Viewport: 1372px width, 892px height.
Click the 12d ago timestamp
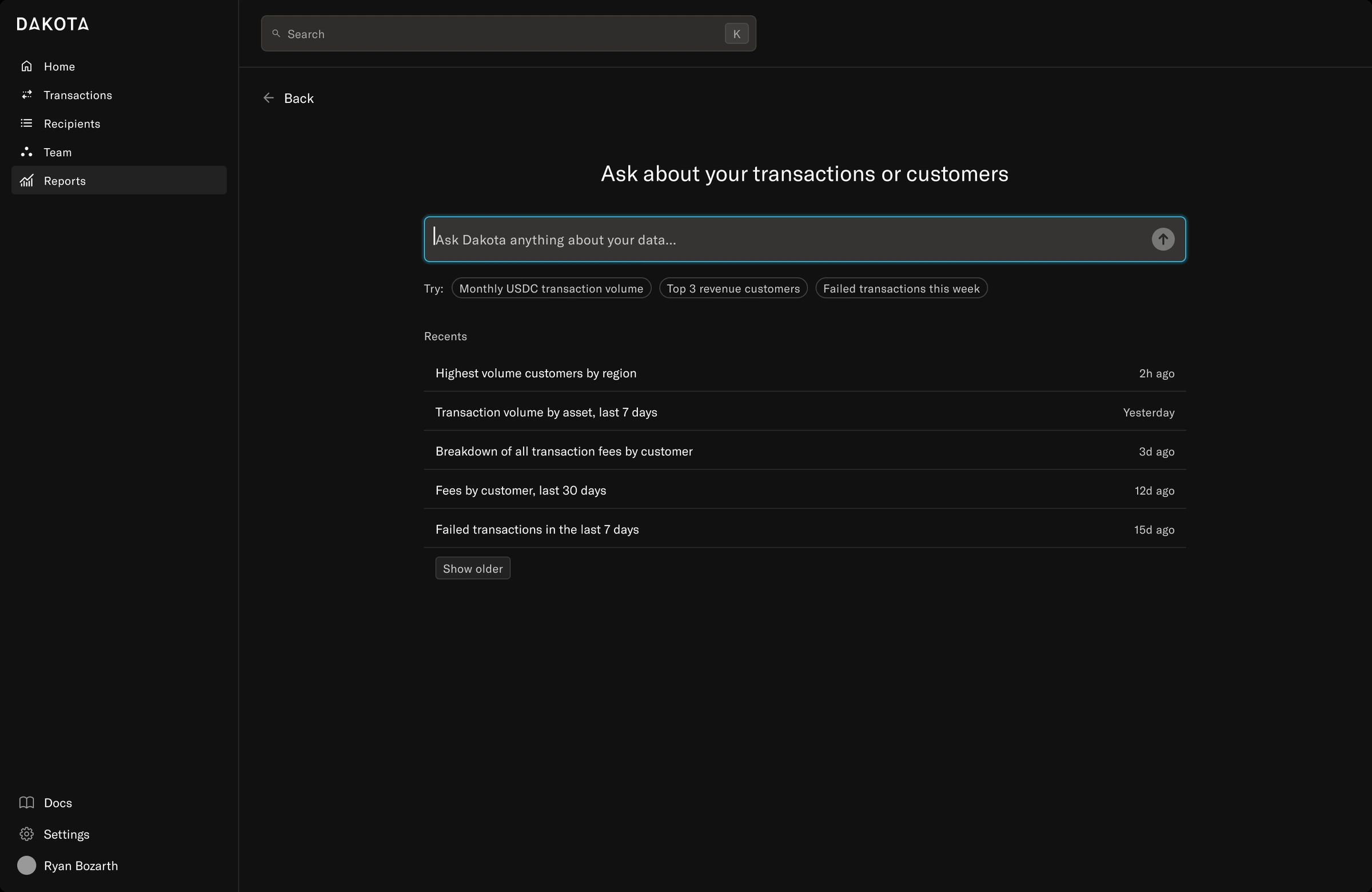1154,491
